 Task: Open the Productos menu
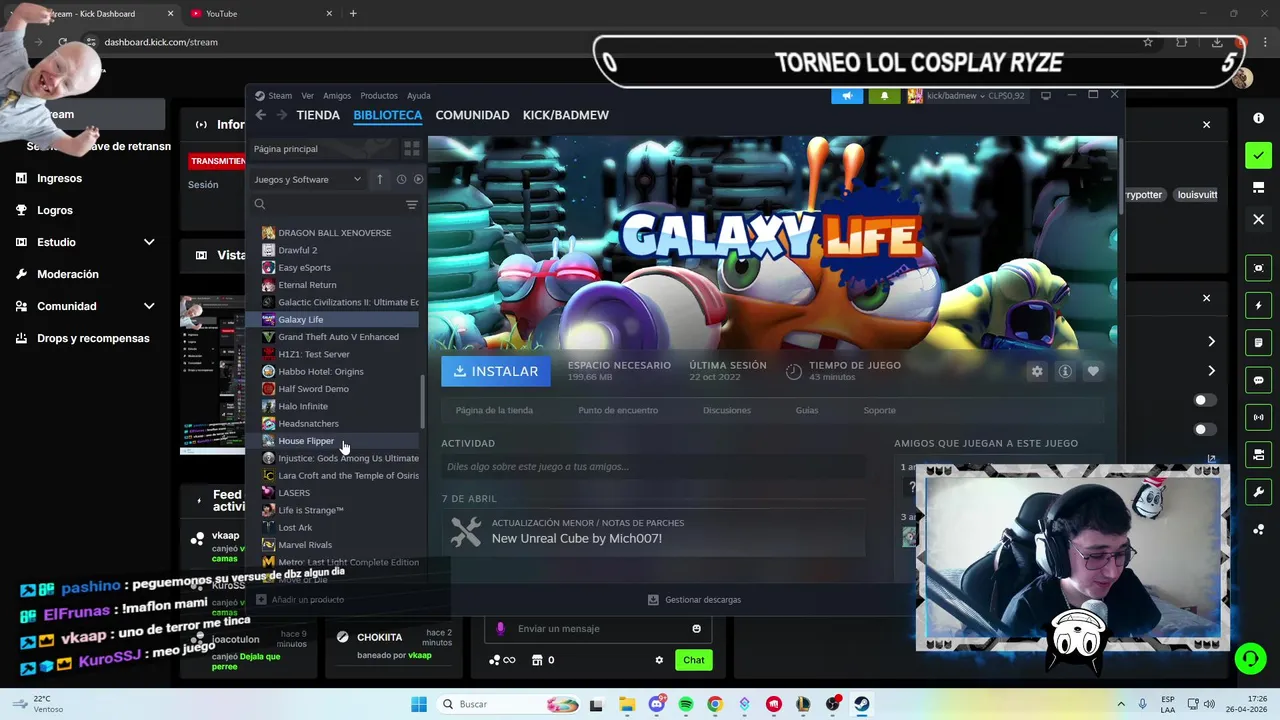point(379,96)
